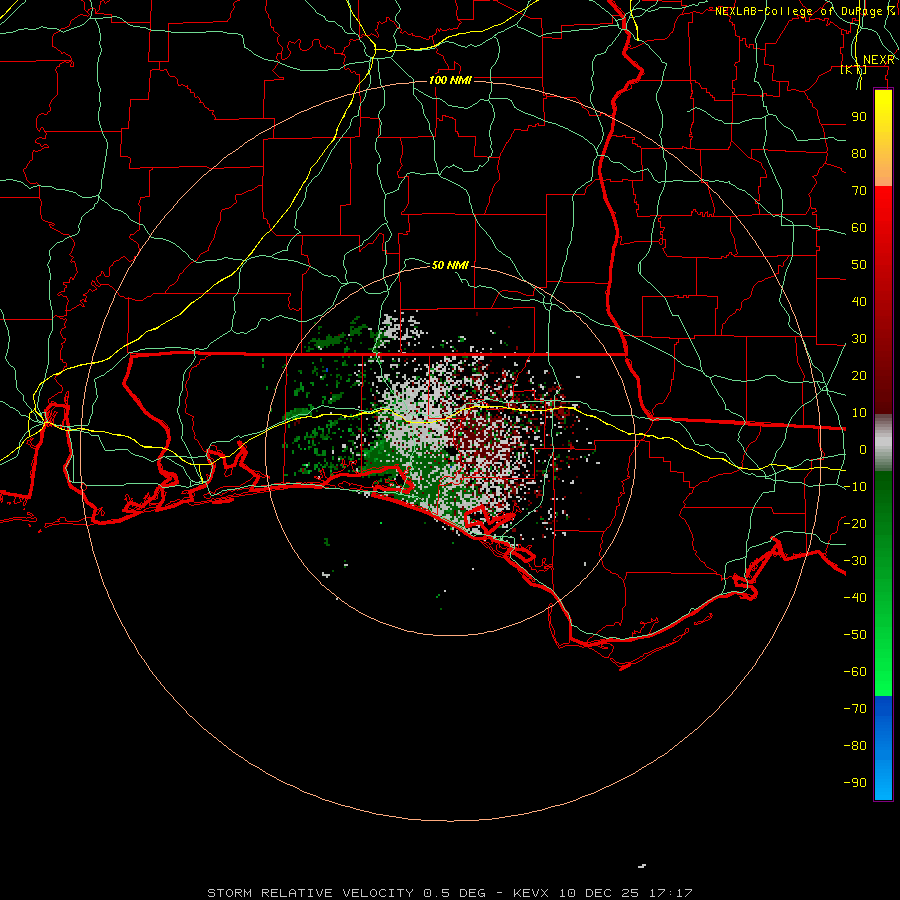Click the -50 label on the velocity scale
Screen dimensions: 900x900
pos(855,634)
